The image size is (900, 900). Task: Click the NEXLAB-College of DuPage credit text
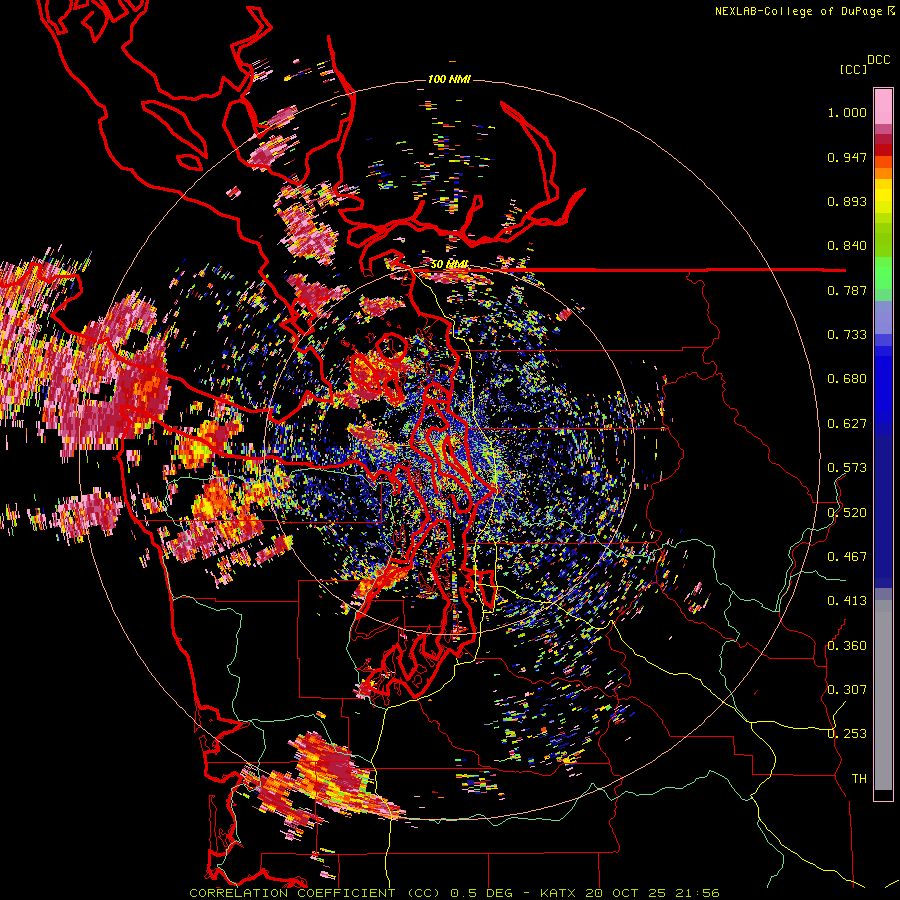[x=804, y=11]
